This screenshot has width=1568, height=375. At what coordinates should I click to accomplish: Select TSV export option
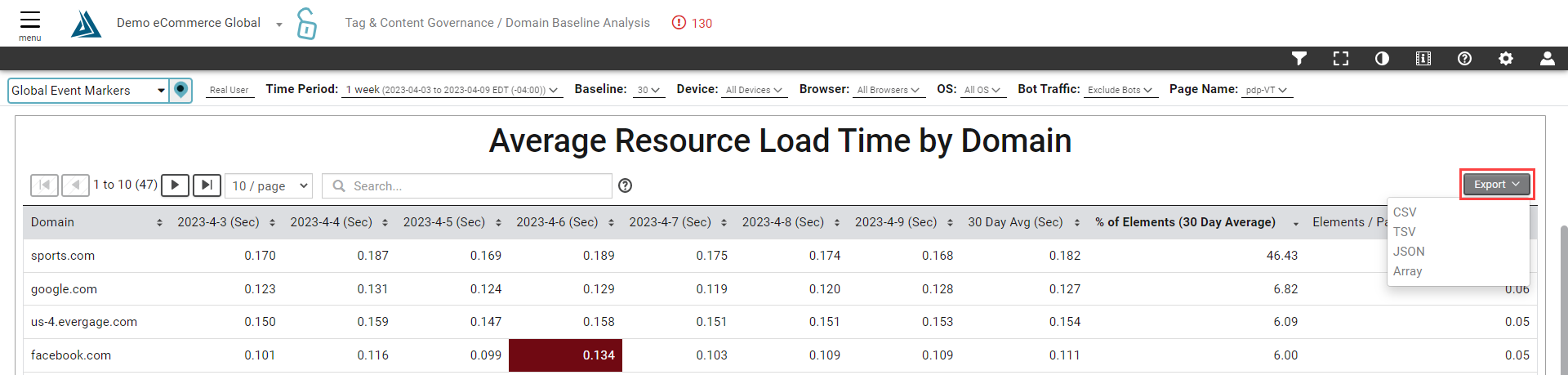(x=1404, y=231)
